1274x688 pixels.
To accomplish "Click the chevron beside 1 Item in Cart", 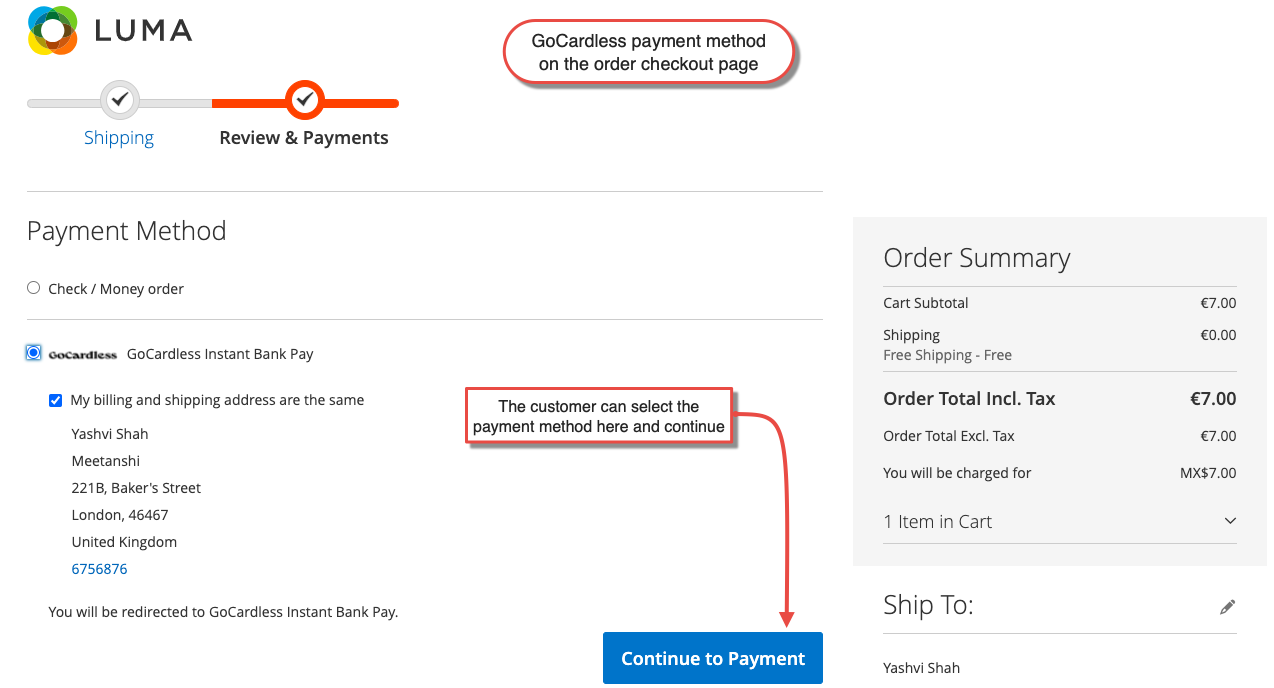I will pos(1229,520).
